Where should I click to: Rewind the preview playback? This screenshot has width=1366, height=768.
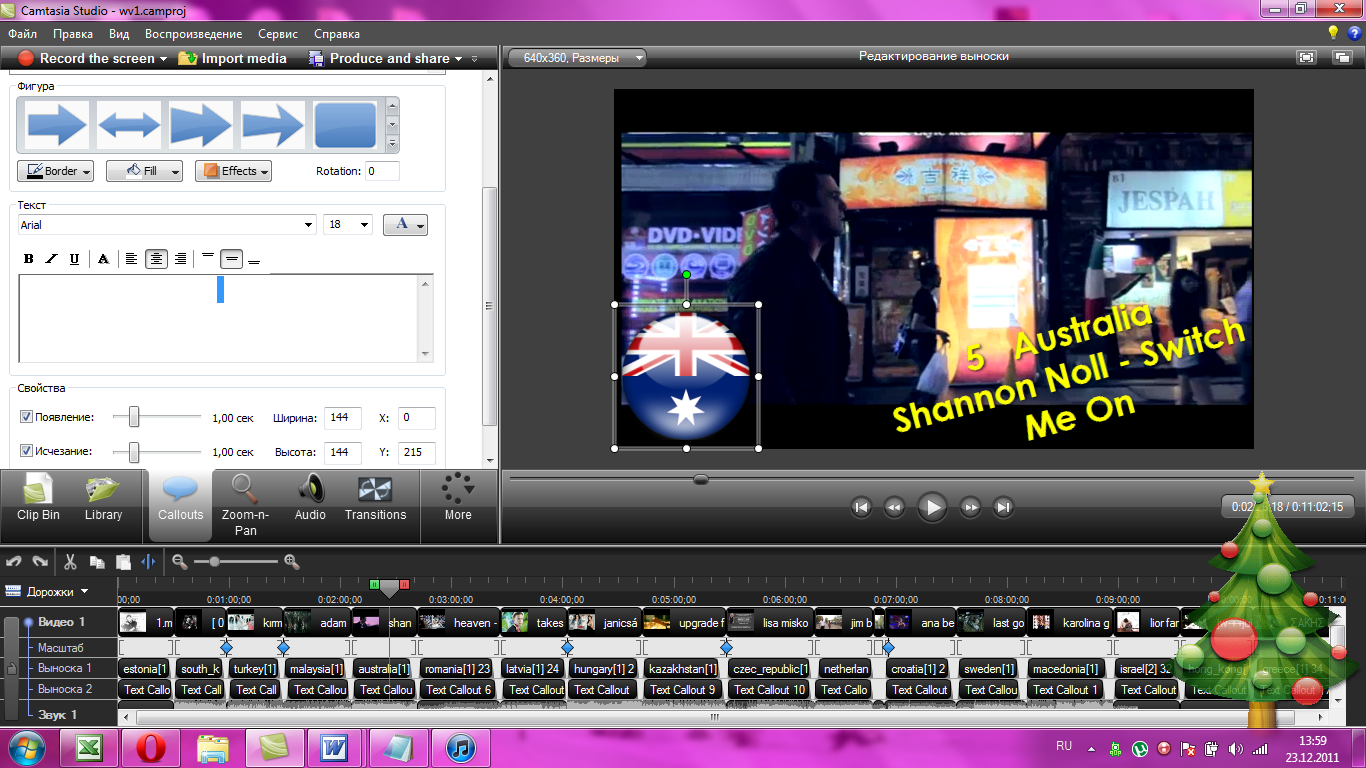click(x=894, y=508)
